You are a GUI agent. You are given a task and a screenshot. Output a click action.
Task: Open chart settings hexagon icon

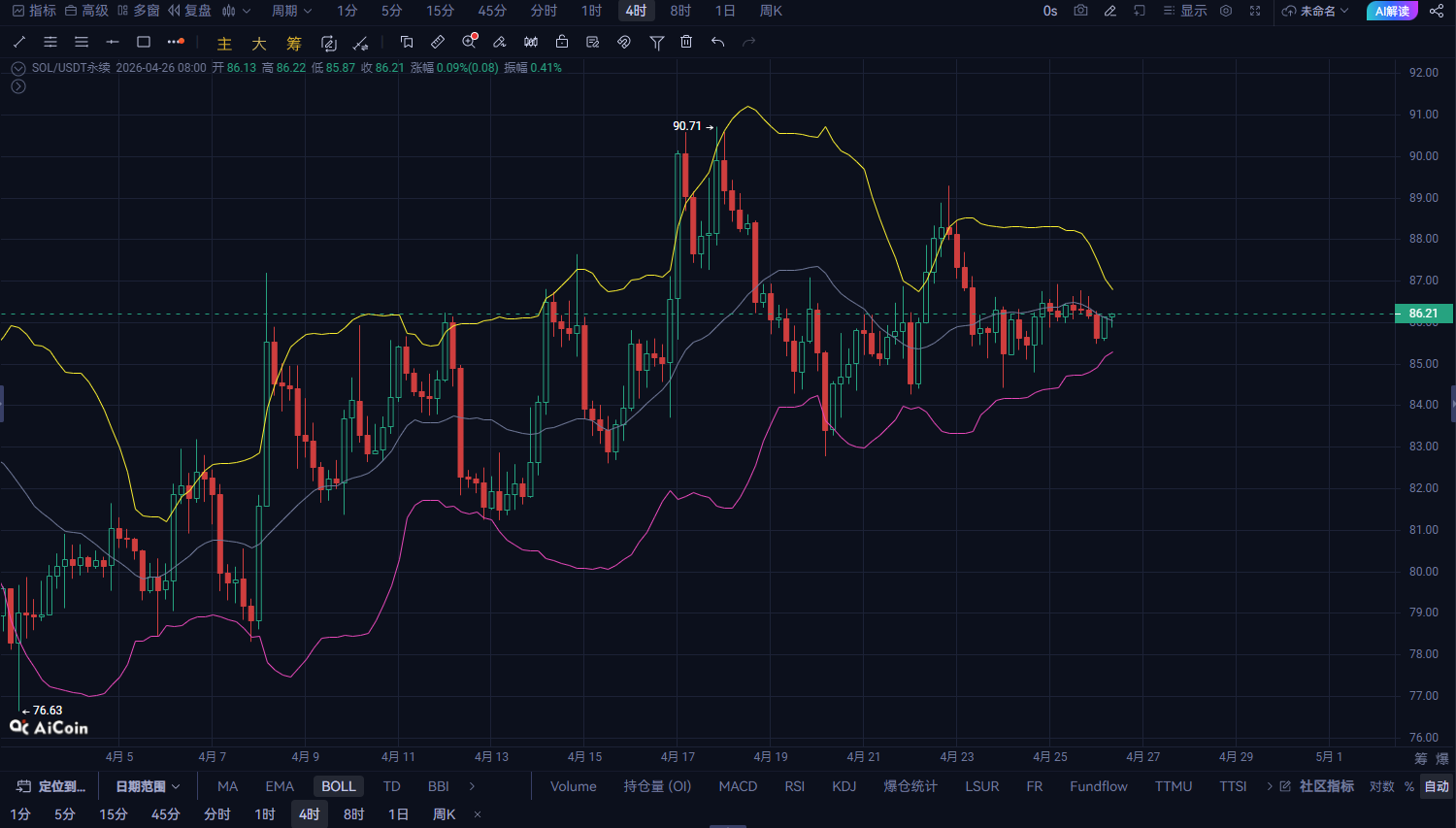tap(1226, 11)
